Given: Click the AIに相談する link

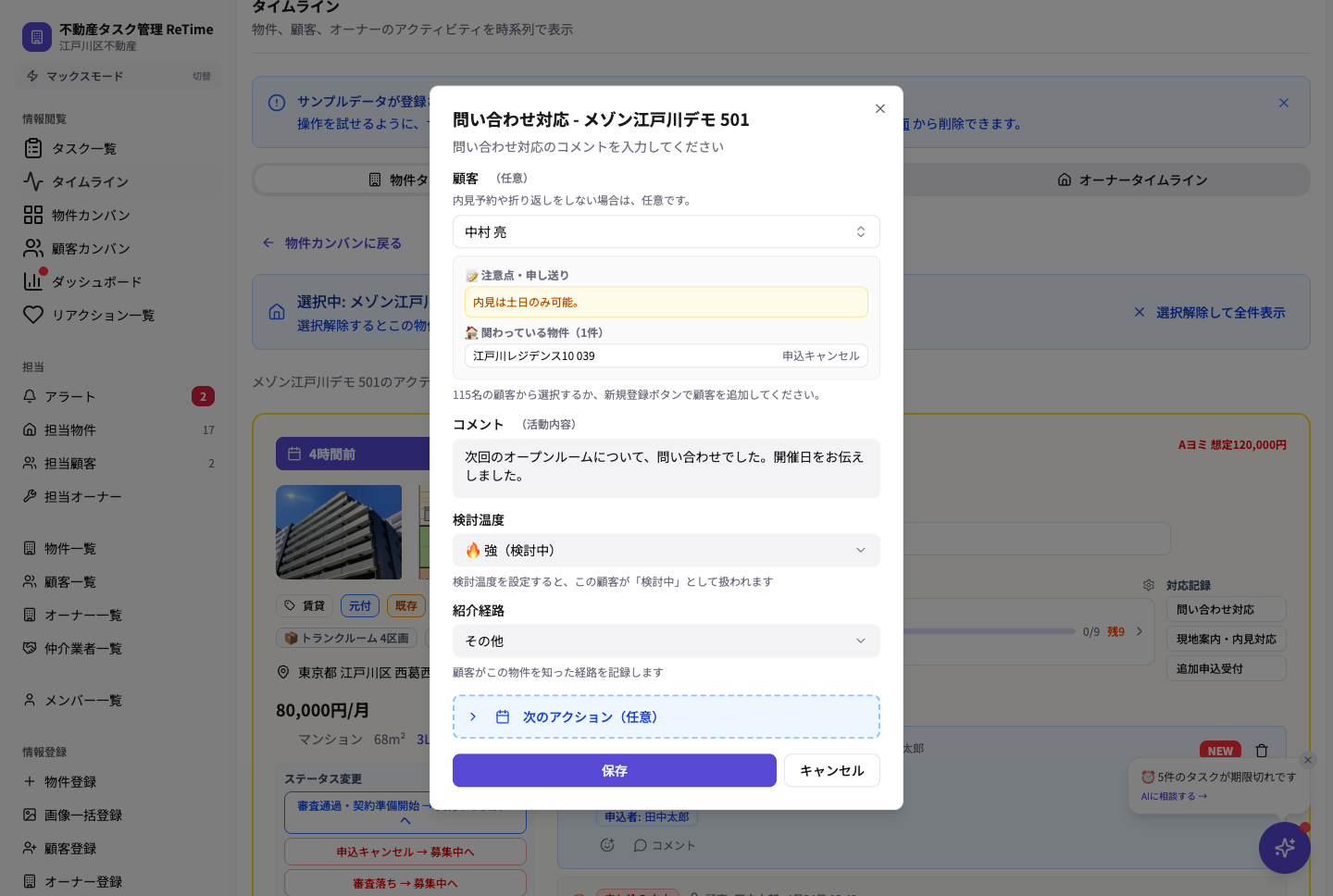Looking at the screenshot, I should [1174, 797].
